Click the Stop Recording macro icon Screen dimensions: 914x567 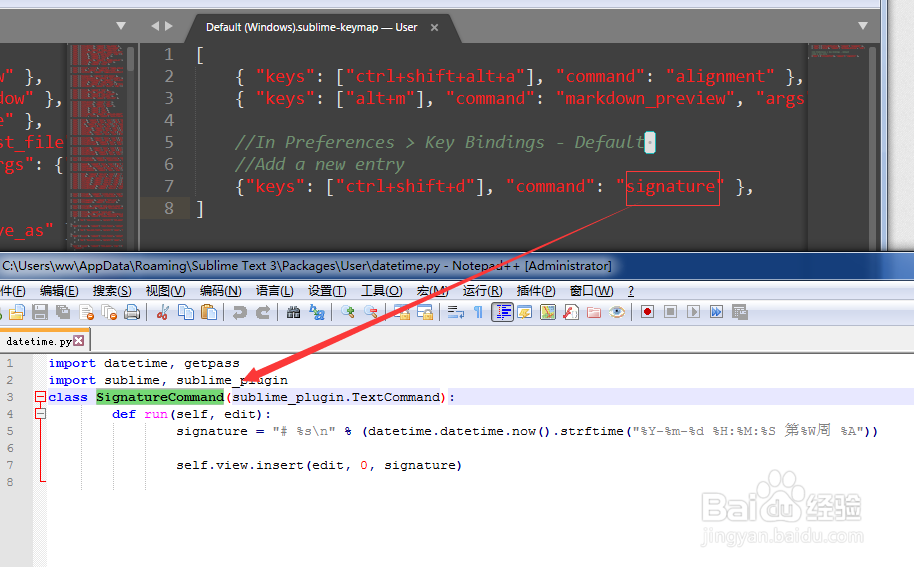(x=670, y=312)
